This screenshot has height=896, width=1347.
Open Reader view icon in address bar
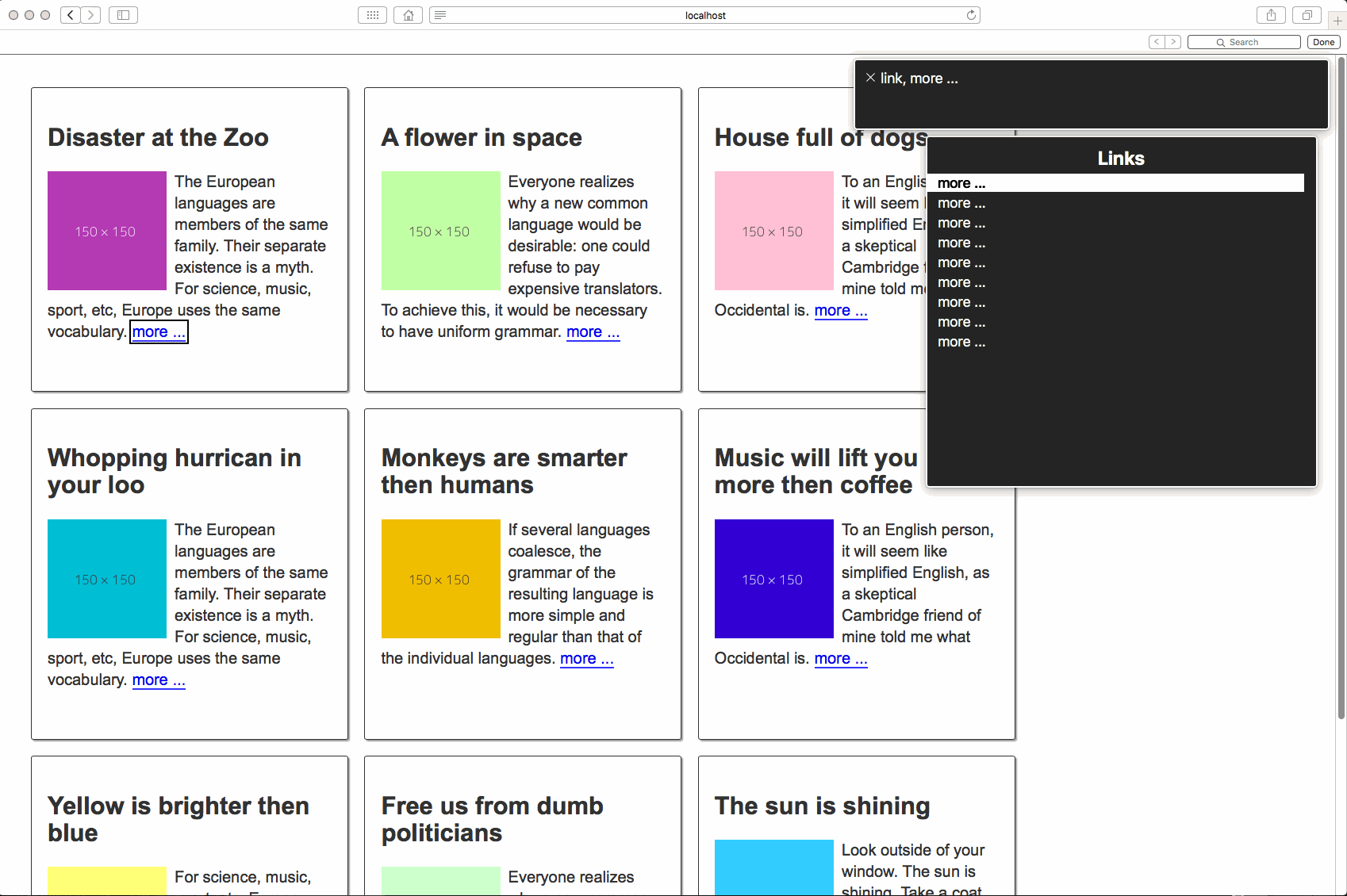tap(440, 15)
